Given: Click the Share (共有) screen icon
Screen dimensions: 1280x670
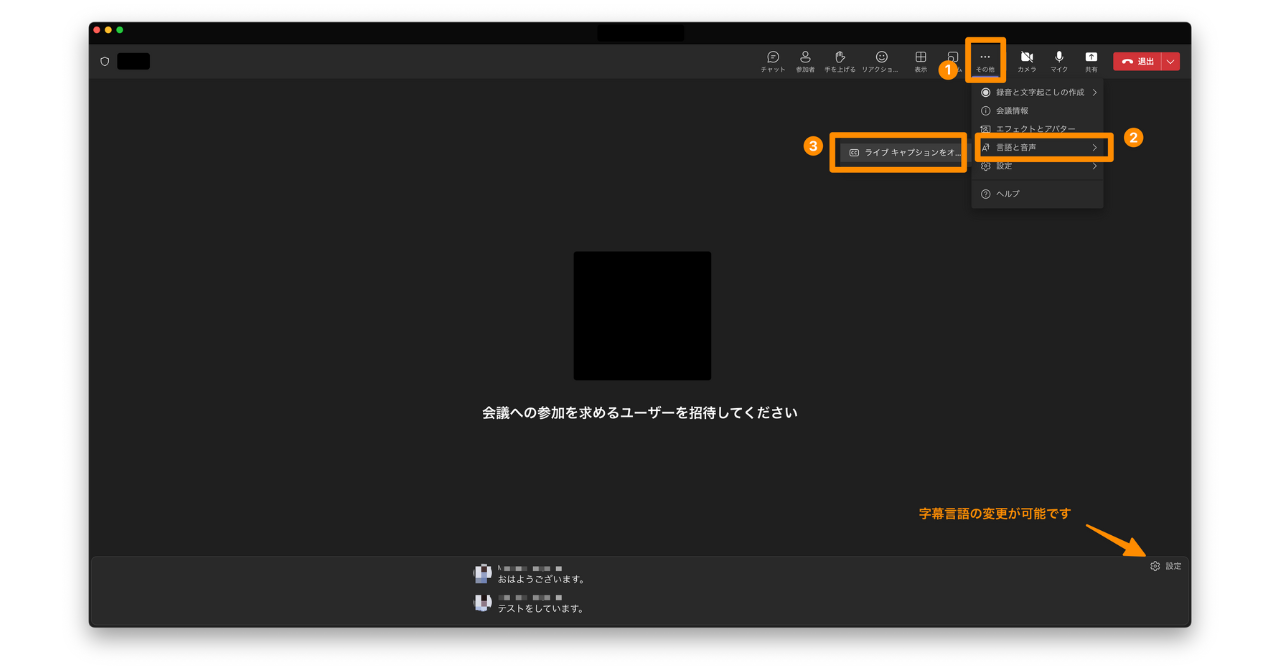Looking at the screenshot, I should [x=1091, y=60].
